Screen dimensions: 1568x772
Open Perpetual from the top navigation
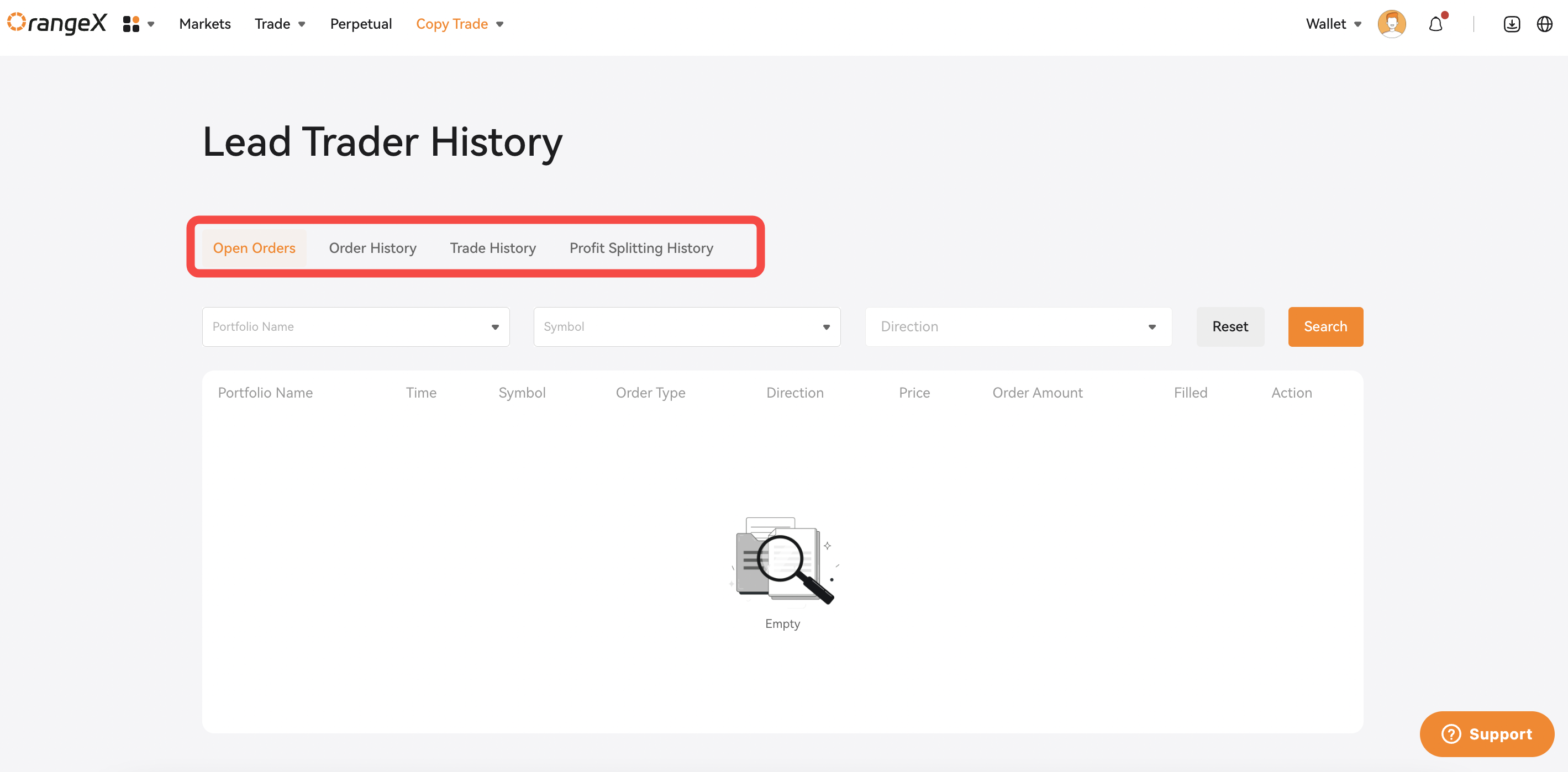[x=361, y=24]
